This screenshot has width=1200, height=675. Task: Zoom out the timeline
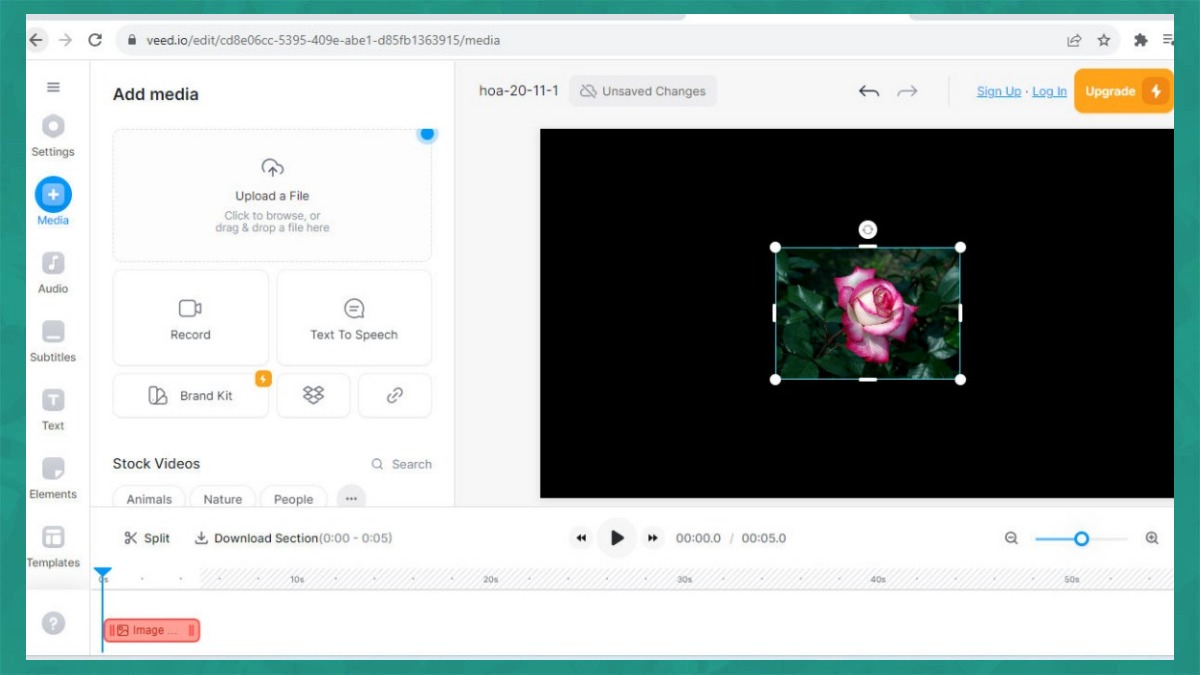(1011, 538)
